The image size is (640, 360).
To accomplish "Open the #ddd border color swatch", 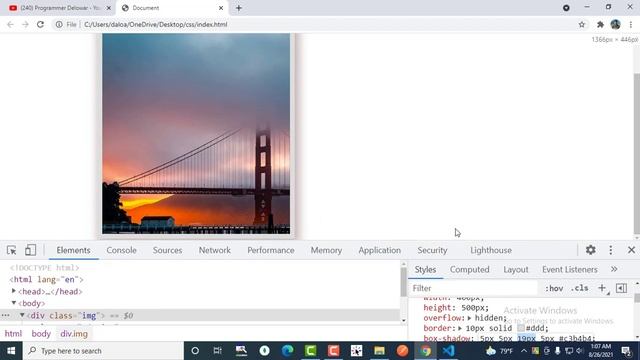I will (x=521, y=328).
